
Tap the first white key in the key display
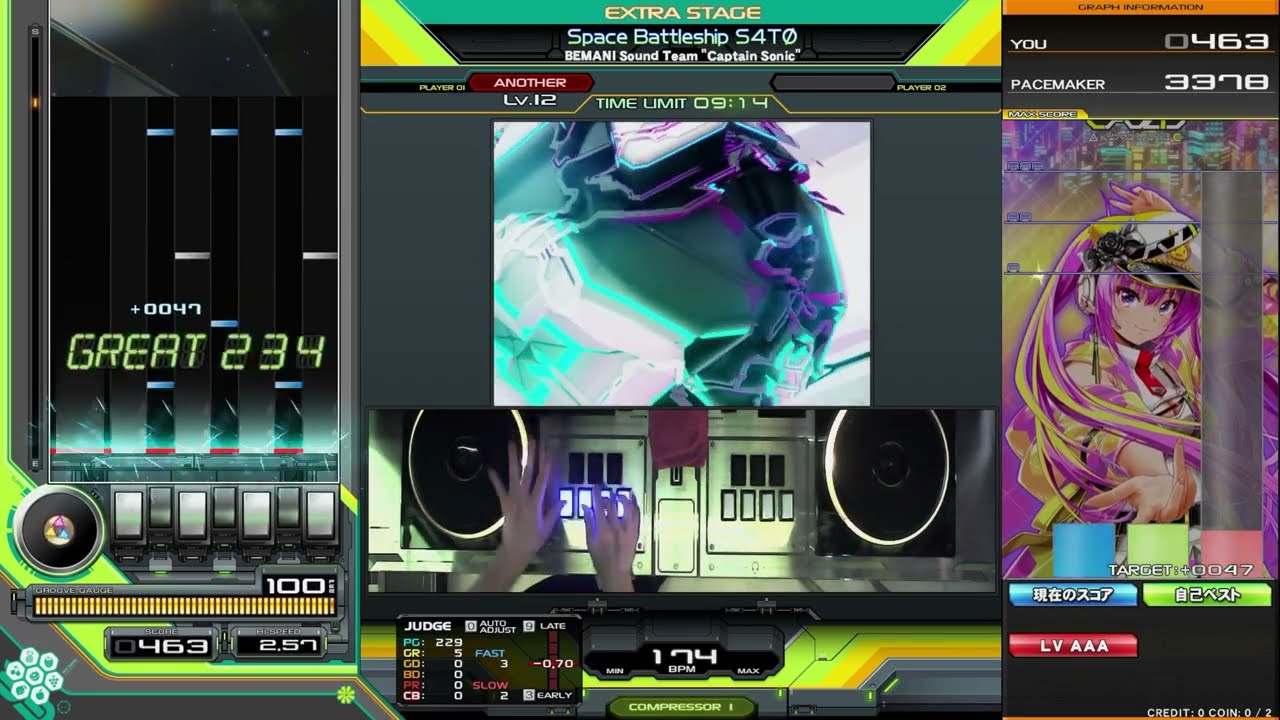click(x=129, y=516)
